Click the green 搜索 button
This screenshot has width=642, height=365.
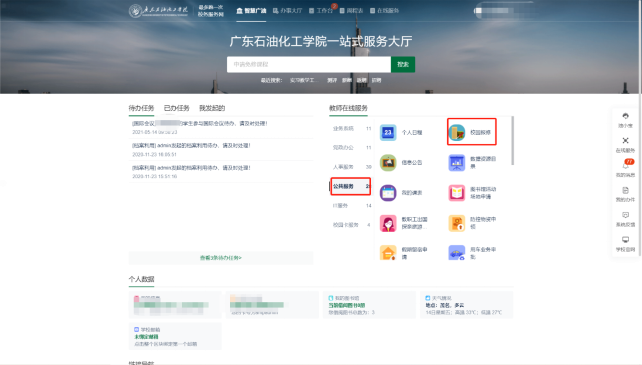[x=403, y=64]
